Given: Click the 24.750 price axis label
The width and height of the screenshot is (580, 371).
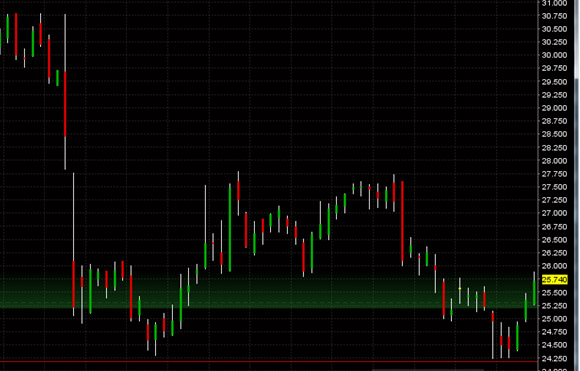Looking at the screenshot, I should [x=554, y=332].
